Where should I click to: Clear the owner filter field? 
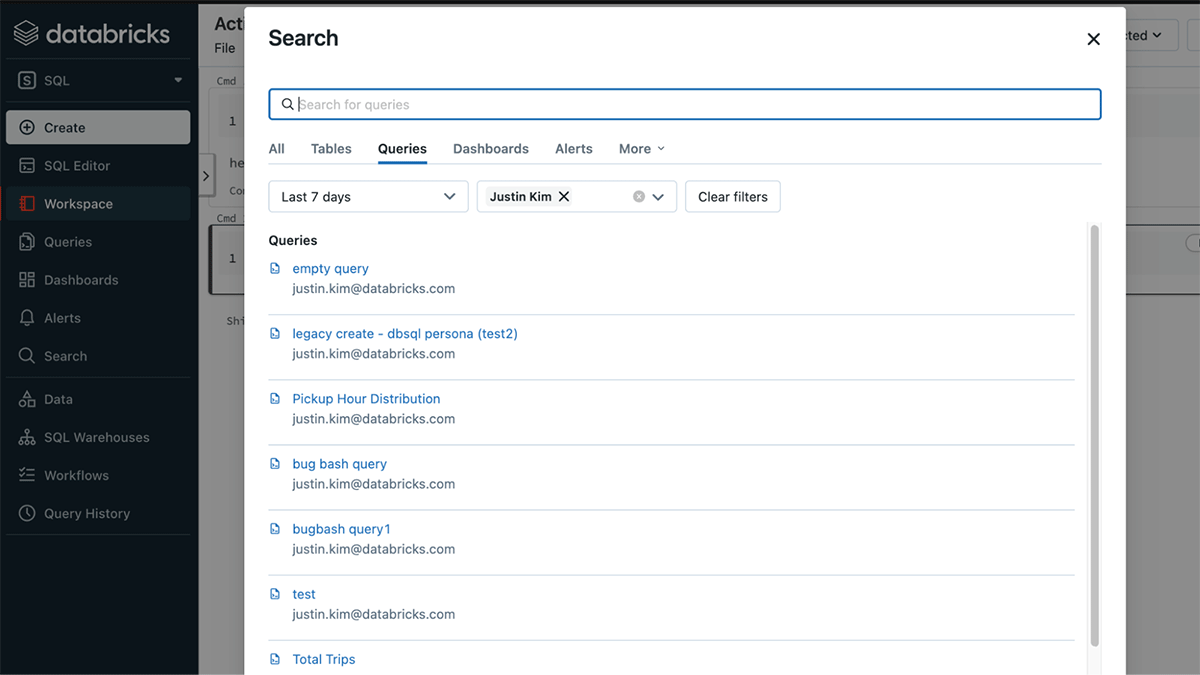click(639, 197)
